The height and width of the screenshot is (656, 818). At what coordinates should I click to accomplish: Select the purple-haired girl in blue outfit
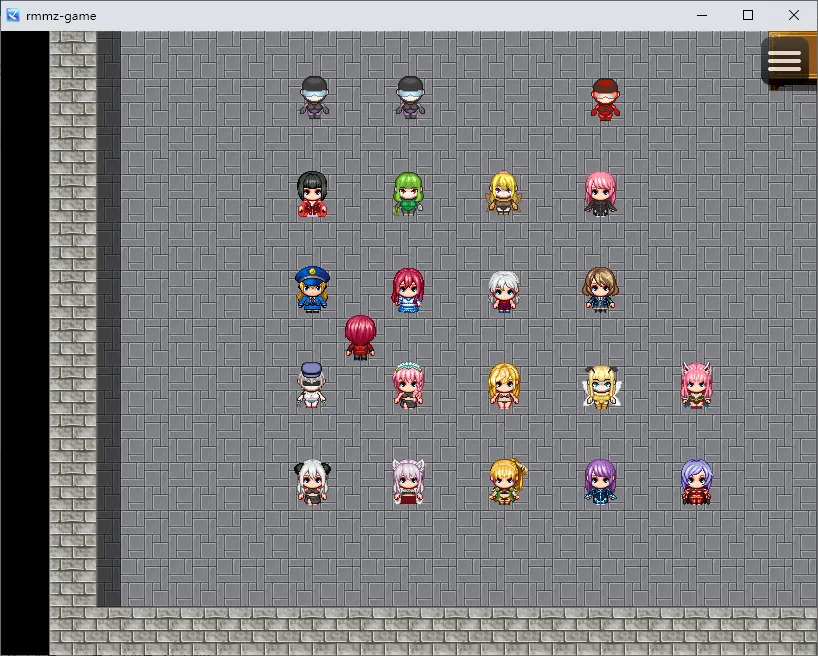click(x=600, y=482)
